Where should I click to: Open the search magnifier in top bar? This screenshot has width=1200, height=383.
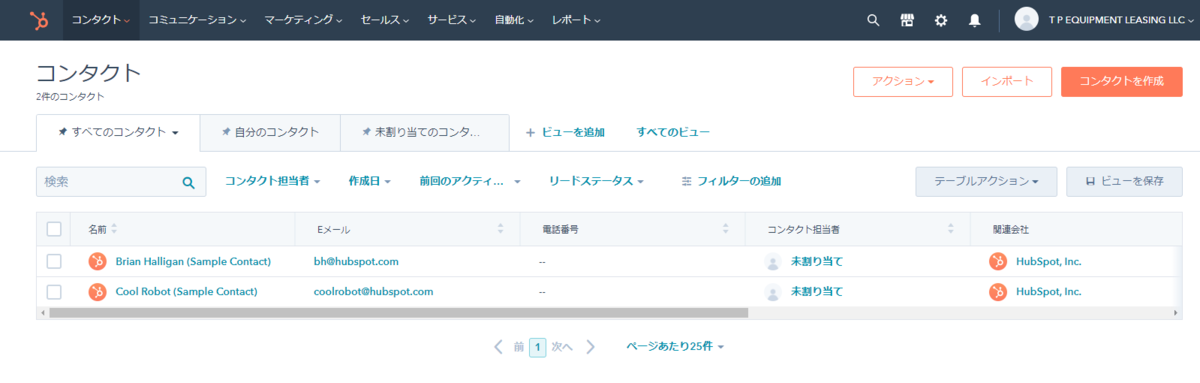click(873, 20)
